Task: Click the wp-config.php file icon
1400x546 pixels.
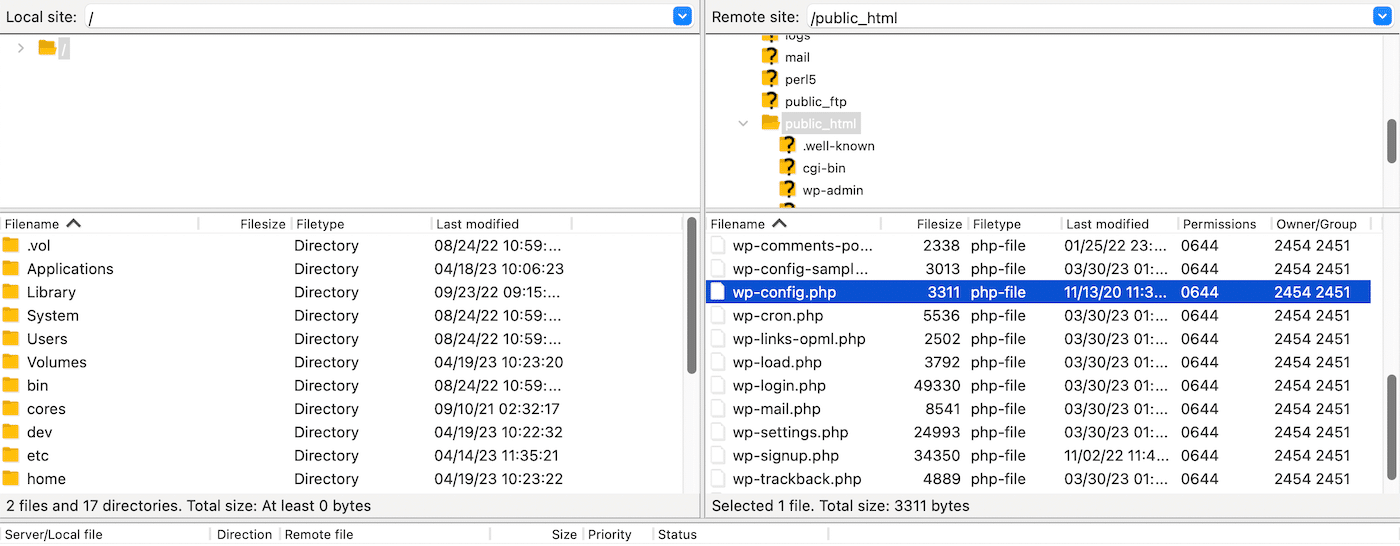Action: pyautogui.click(x=717, y=292)
